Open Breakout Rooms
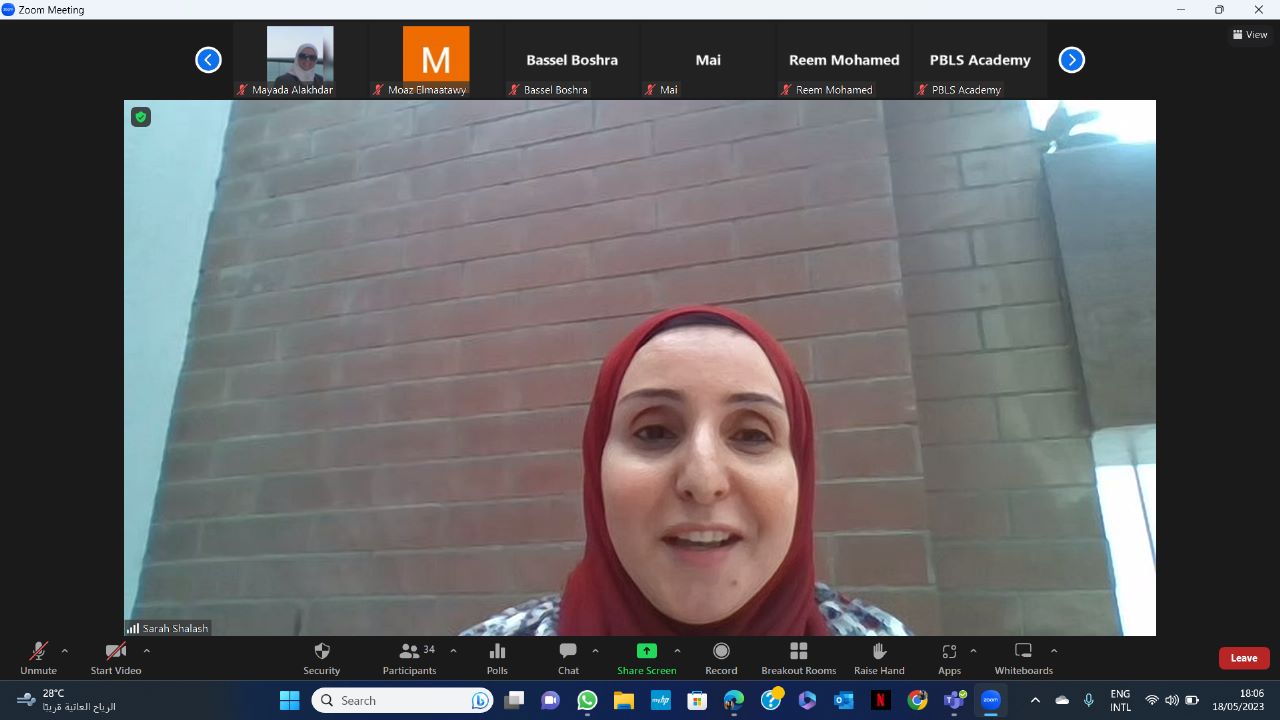 pyautogui.click(x=798, y=658)
